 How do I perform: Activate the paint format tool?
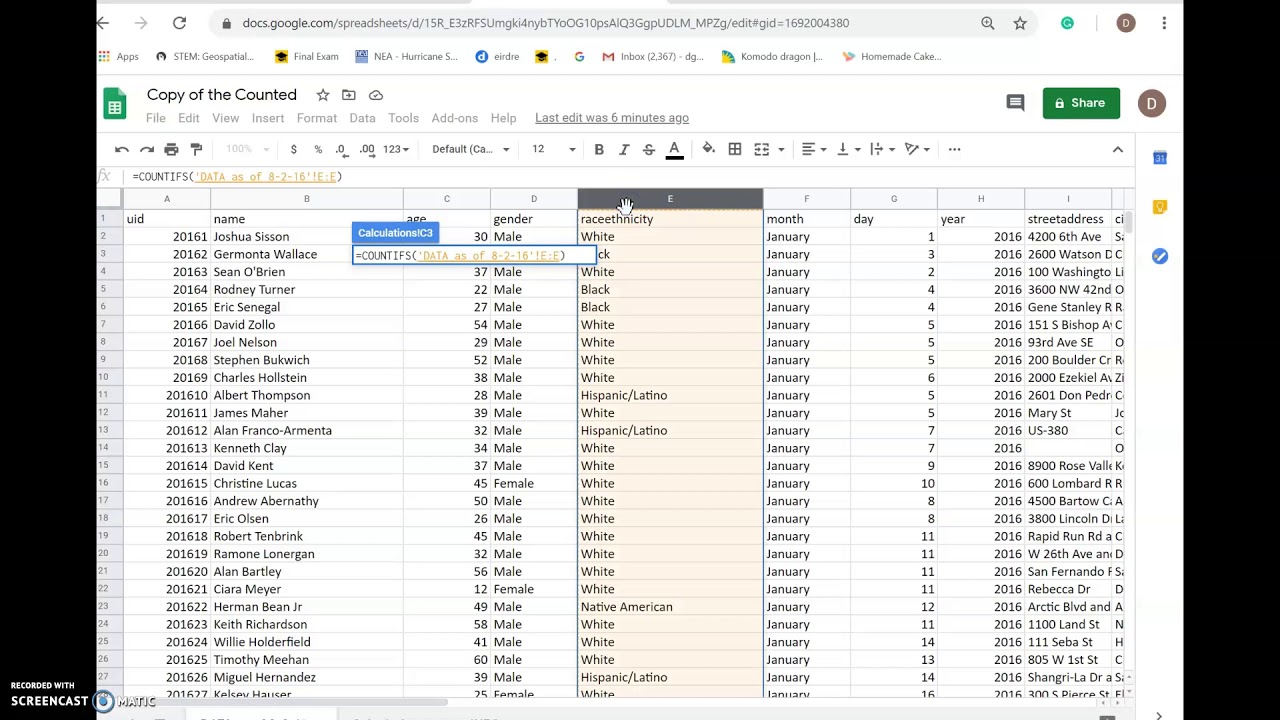tap(196, 149)
